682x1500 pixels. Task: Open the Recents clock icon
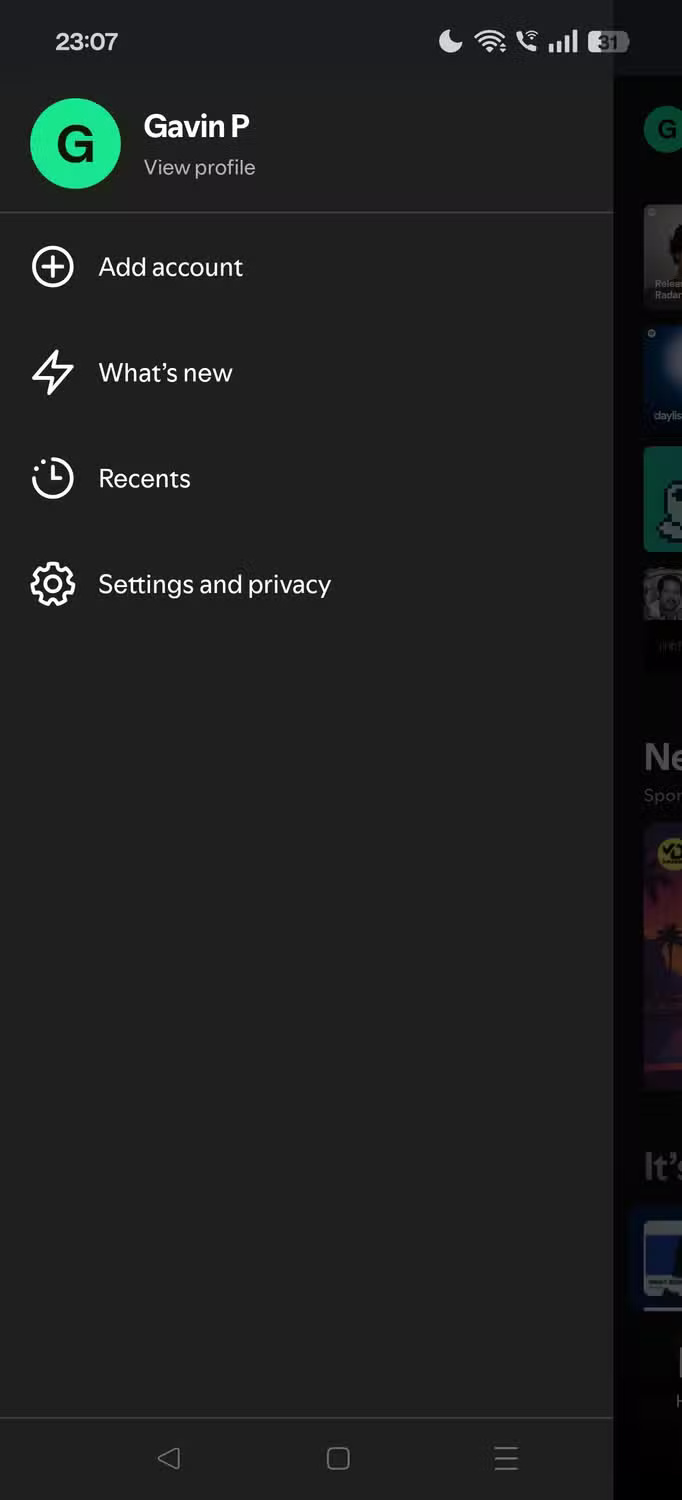click(x=52, y=478)
